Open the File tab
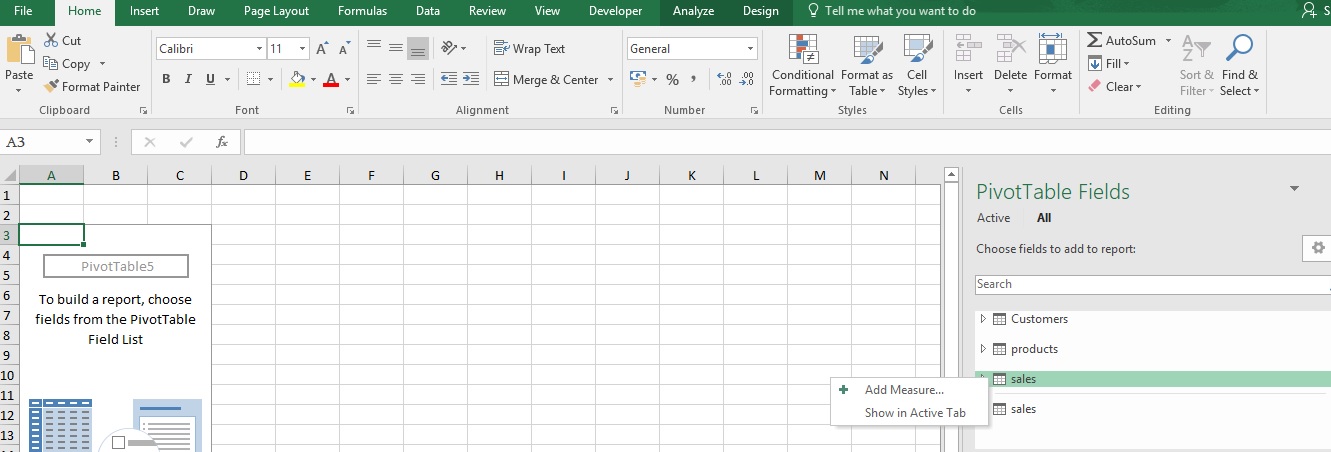1331x452 pixels. coord(24,11)
